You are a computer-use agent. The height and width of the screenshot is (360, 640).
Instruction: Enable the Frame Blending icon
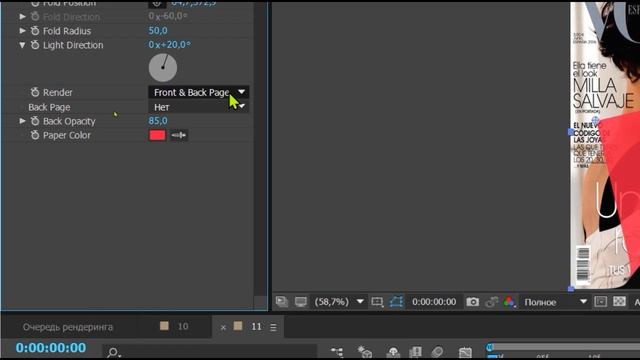point(415,352)
